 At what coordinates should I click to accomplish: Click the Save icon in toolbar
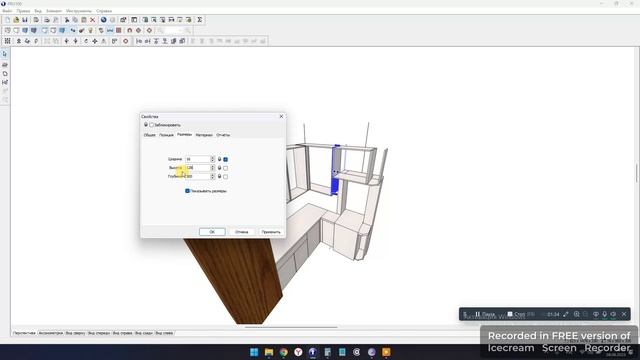pos(25,20)
